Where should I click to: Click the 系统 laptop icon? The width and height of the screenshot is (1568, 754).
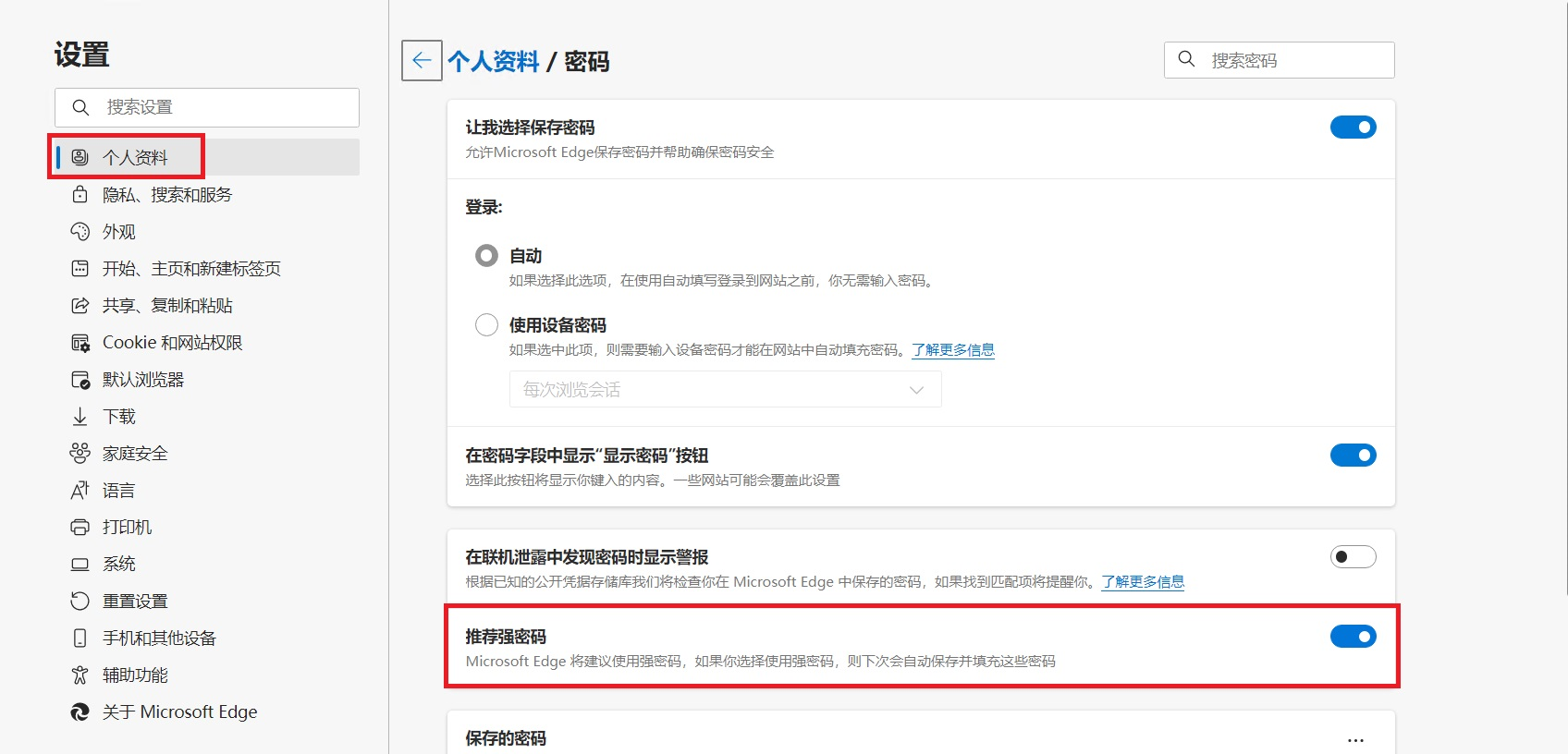point(80,564)
